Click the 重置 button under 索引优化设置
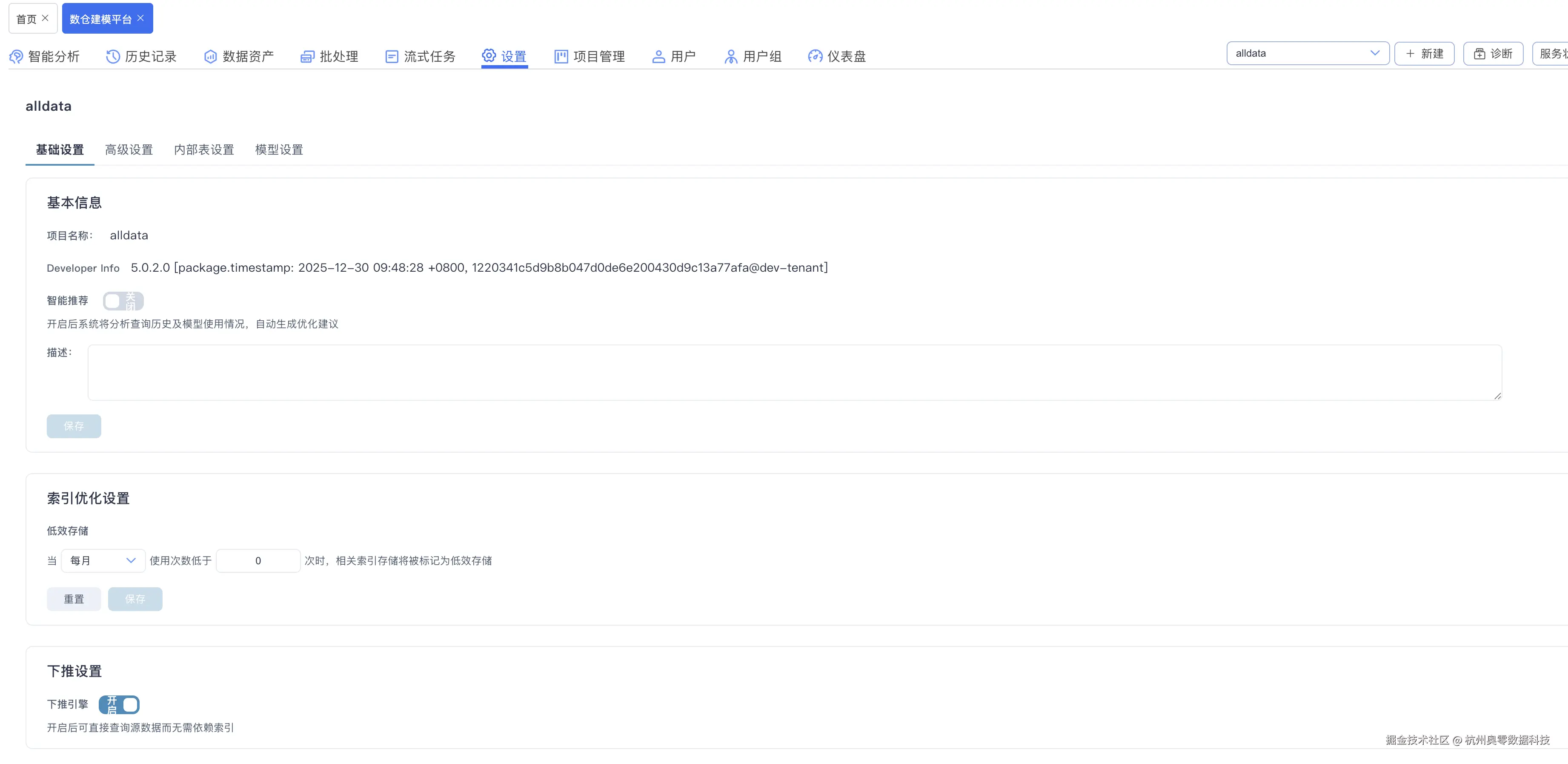Screen dimensions: 1568x764 [x=74, y=599]
